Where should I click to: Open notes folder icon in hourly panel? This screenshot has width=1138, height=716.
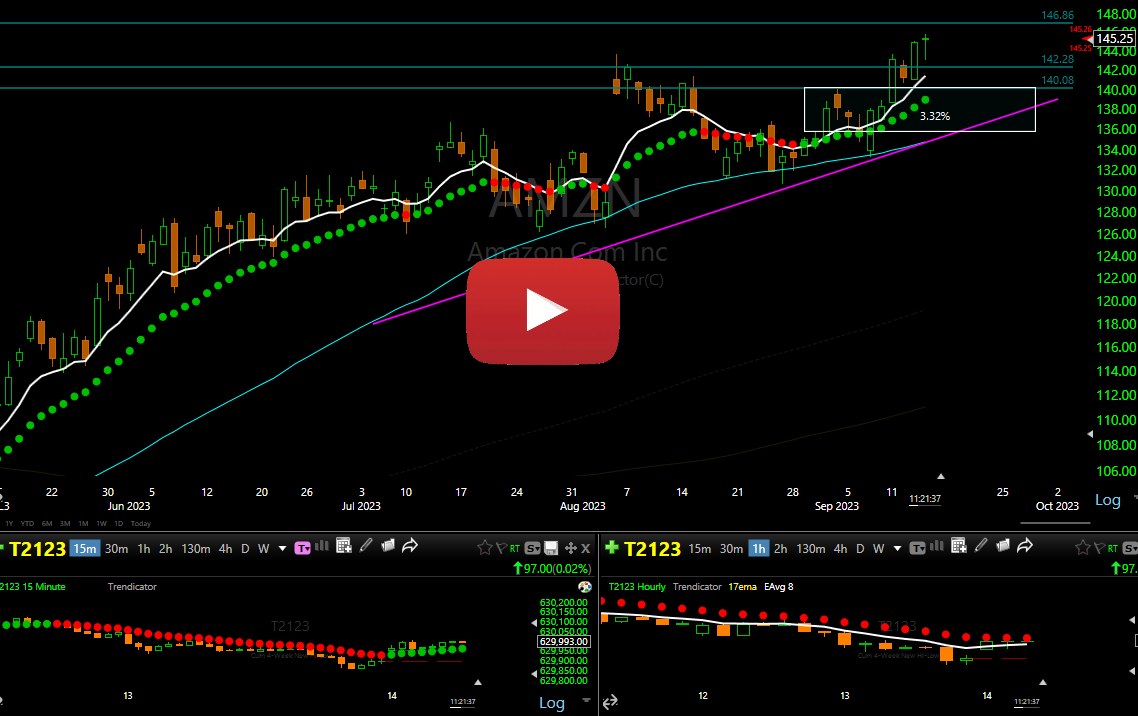1003,546
